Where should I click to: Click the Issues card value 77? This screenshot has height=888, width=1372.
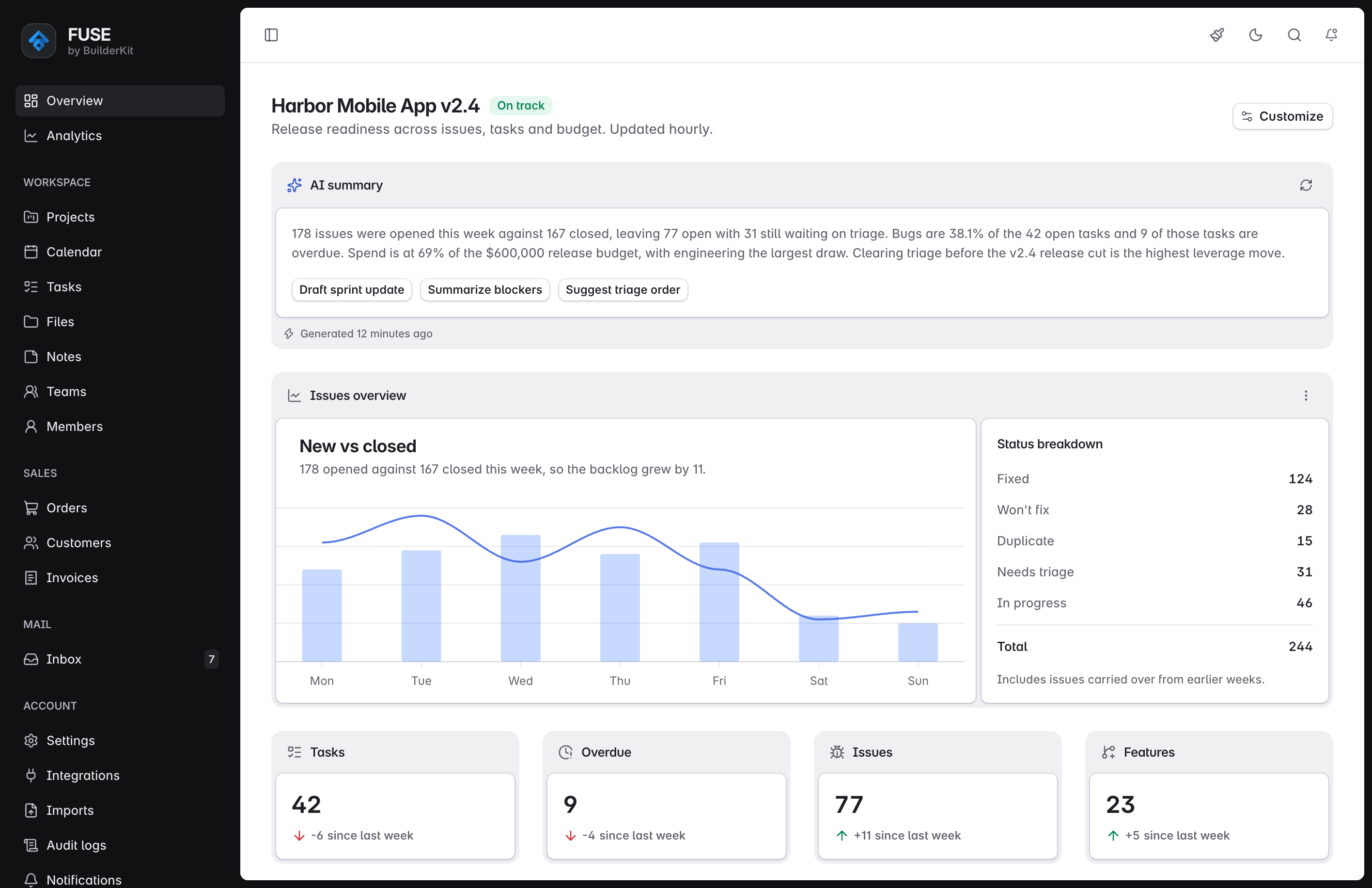coord(849,805)
